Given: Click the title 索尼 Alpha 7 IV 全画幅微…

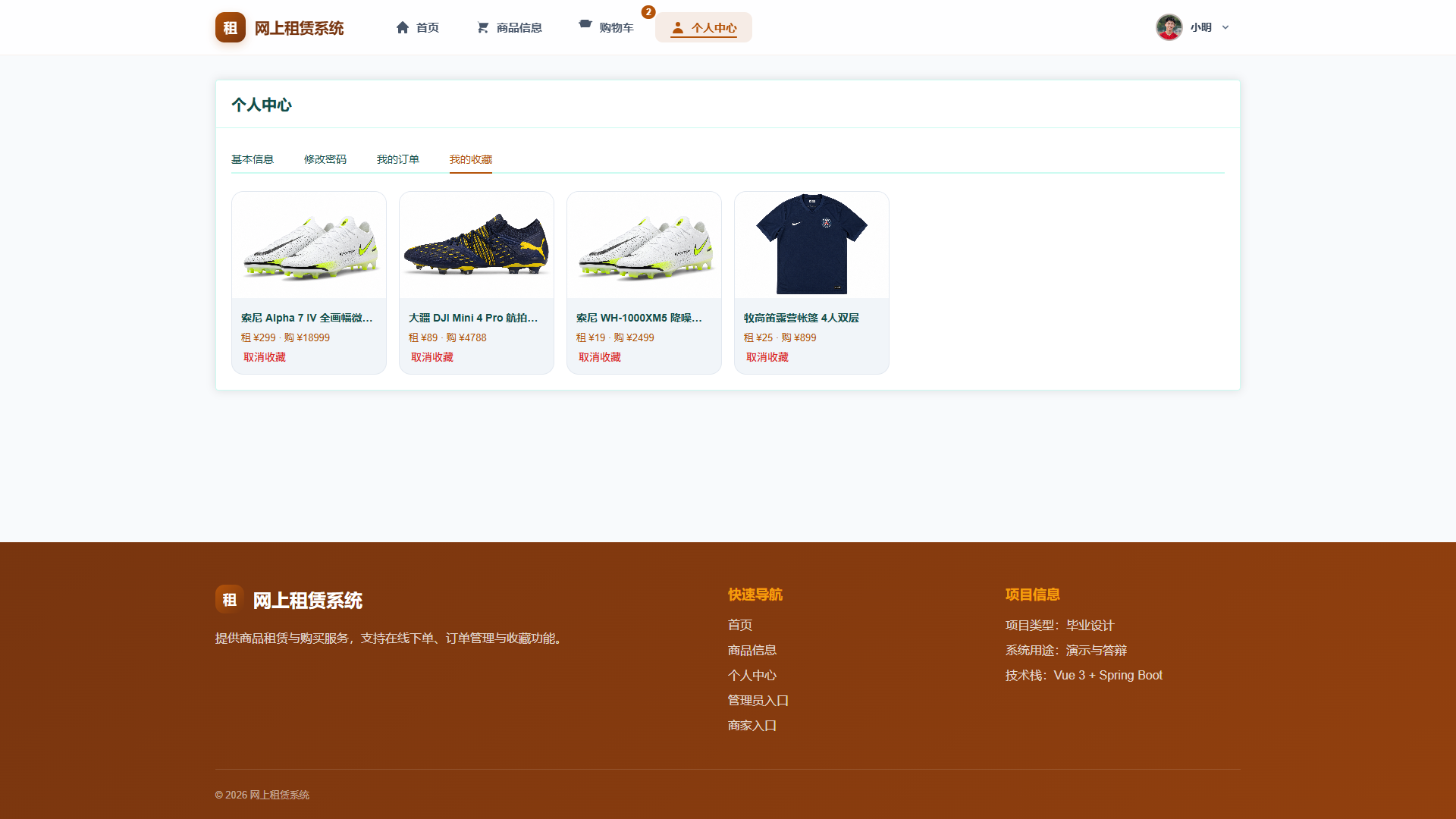Looking at the screenshot, I should coord(307,318).
